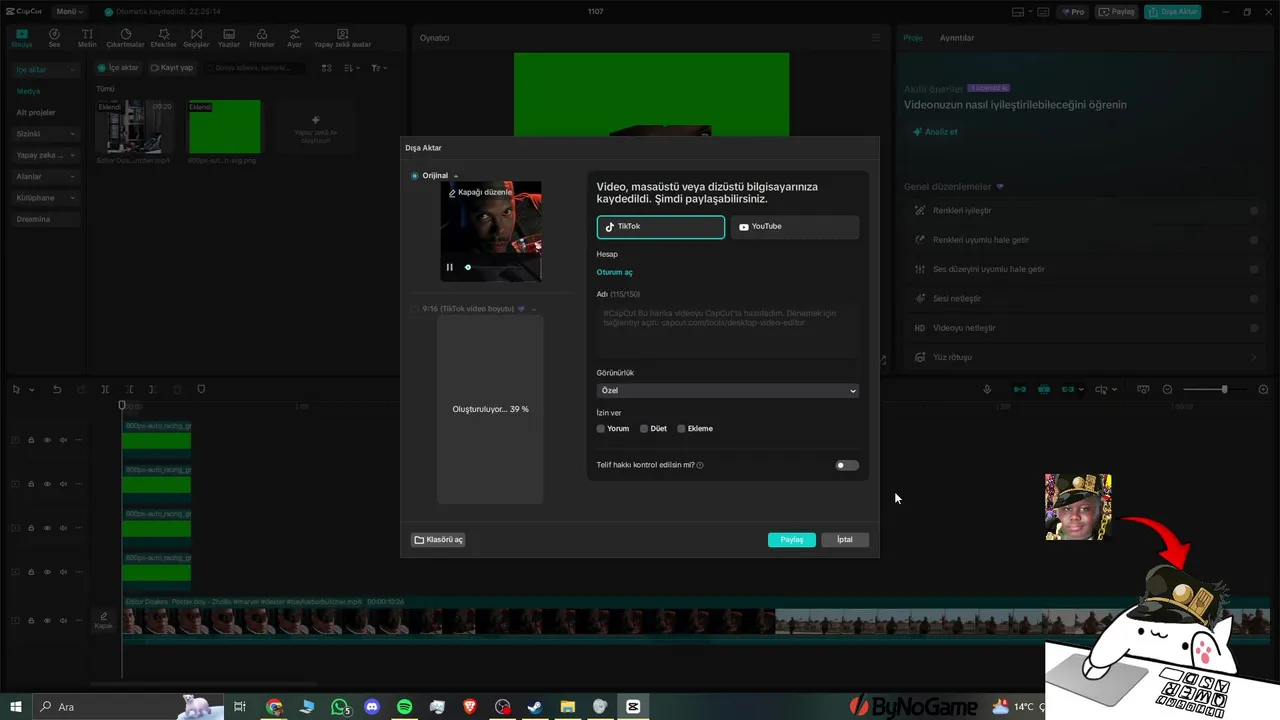Select Alt projeler in the left sidebar

[36, 113]
